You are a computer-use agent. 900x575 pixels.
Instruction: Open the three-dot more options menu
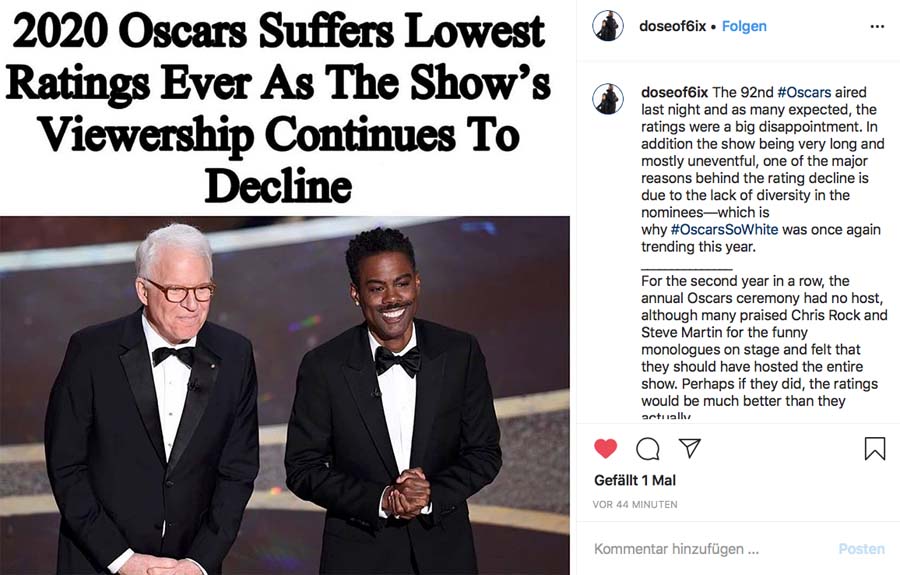(877, 27)
